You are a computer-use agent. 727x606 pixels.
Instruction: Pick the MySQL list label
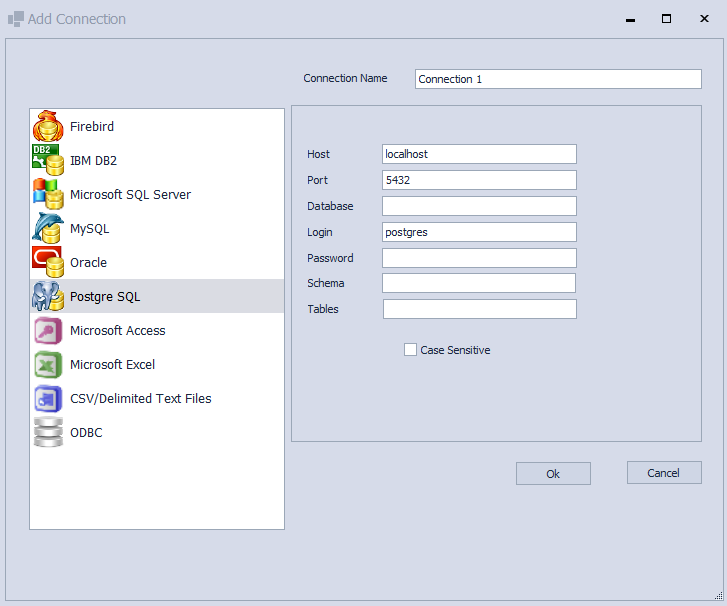(x=89, y=229)
